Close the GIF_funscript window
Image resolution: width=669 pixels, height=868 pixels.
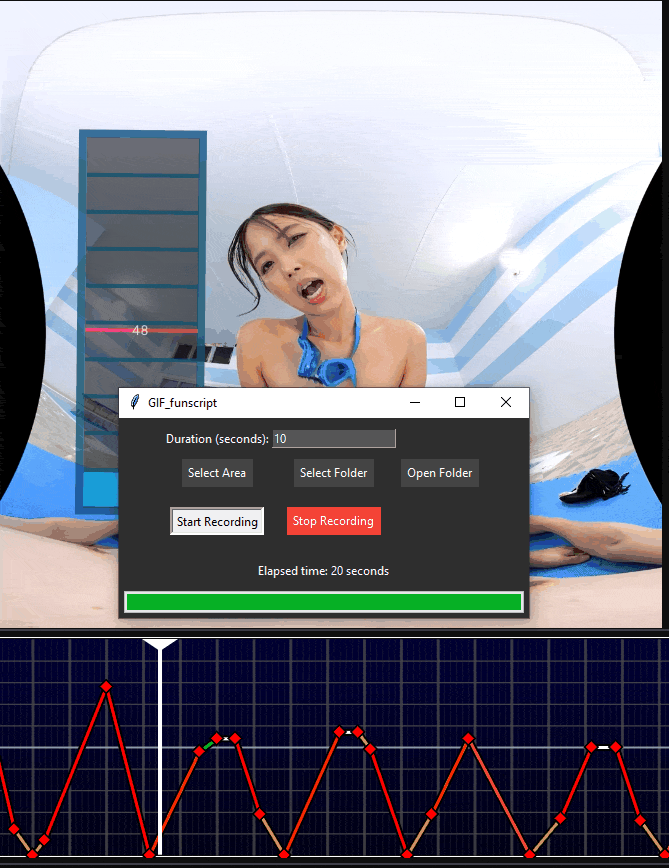coord(506,402)
